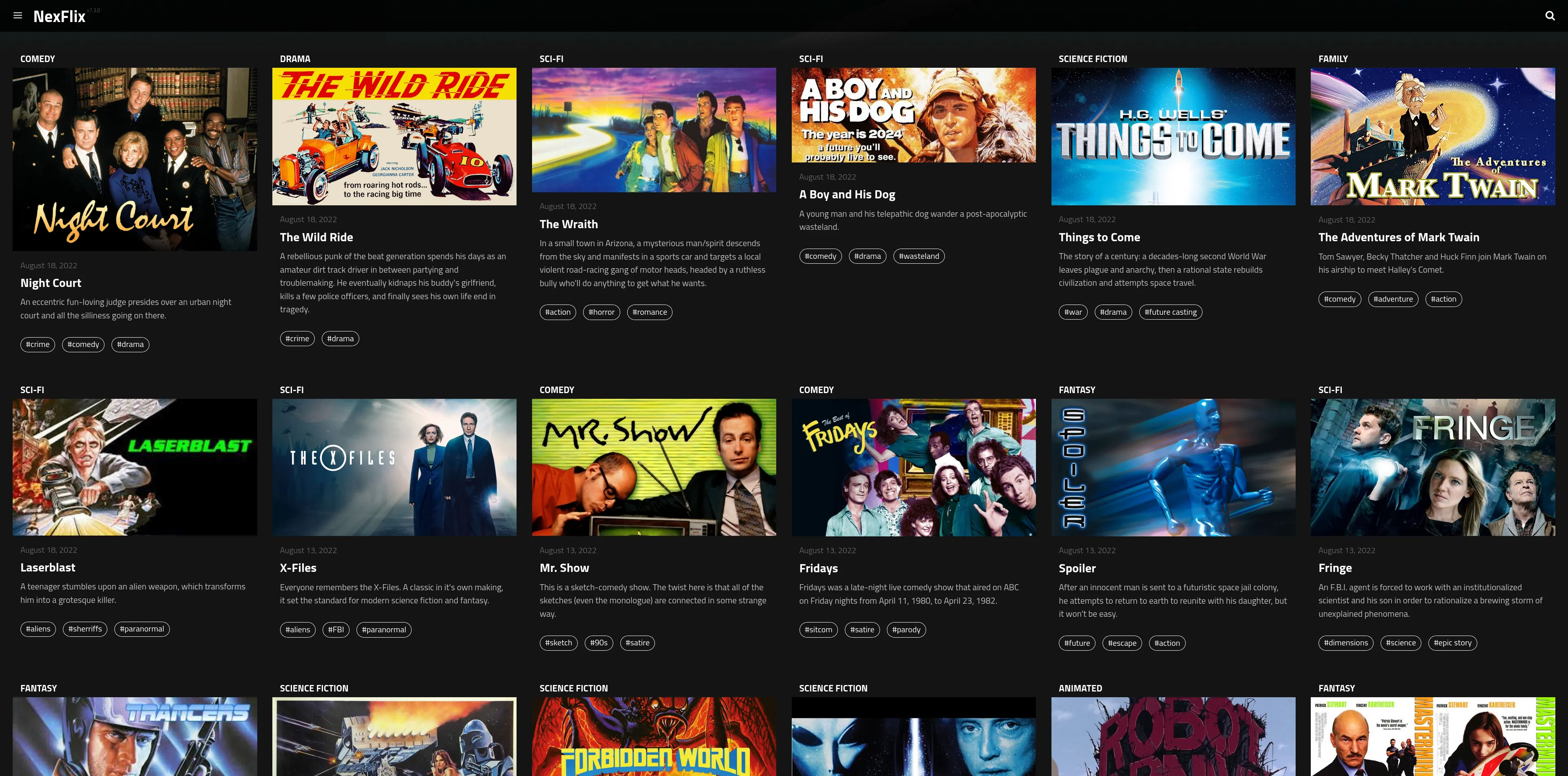
Task: Click the #paranormal tag under Laserblast
Action: coord(142,629)
